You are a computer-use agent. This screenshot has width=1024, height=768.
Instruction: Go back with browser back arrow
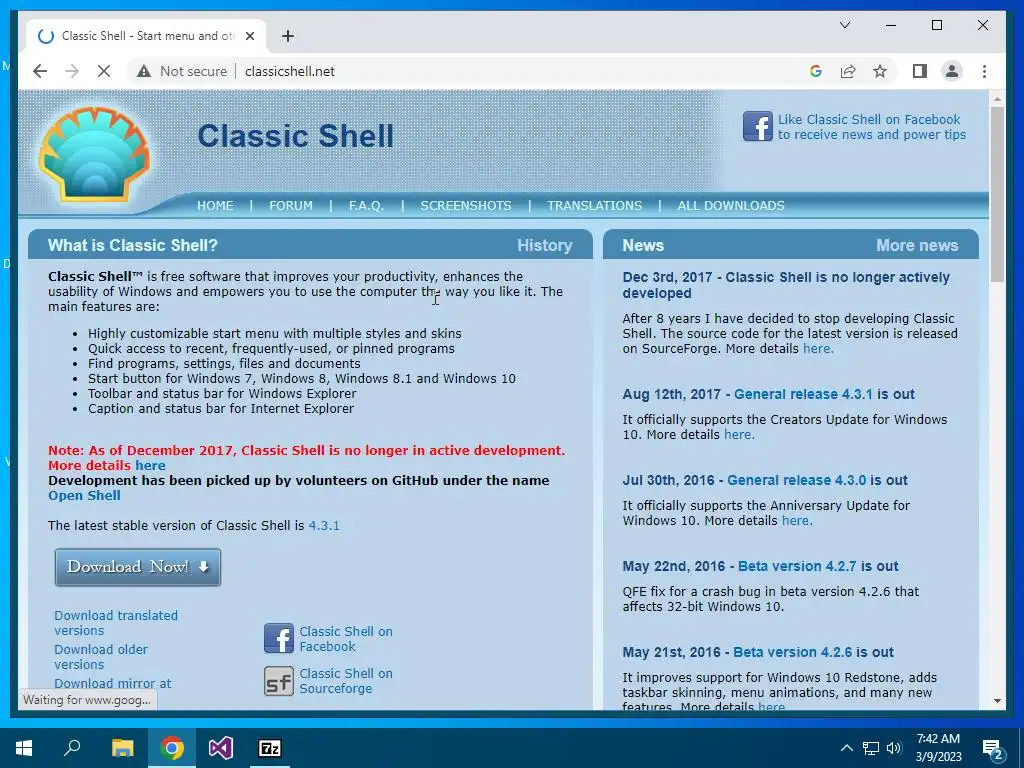40,71
